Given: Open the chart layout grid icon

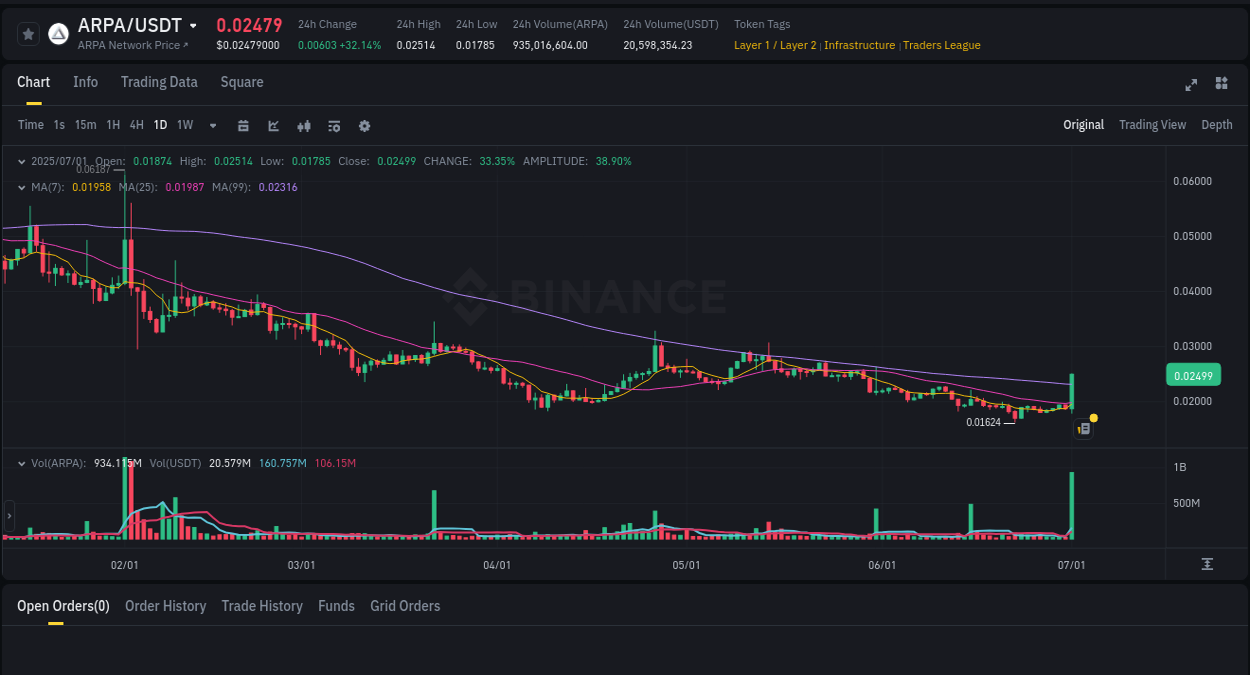Looking at the screenshot, I should (1221, 85).
